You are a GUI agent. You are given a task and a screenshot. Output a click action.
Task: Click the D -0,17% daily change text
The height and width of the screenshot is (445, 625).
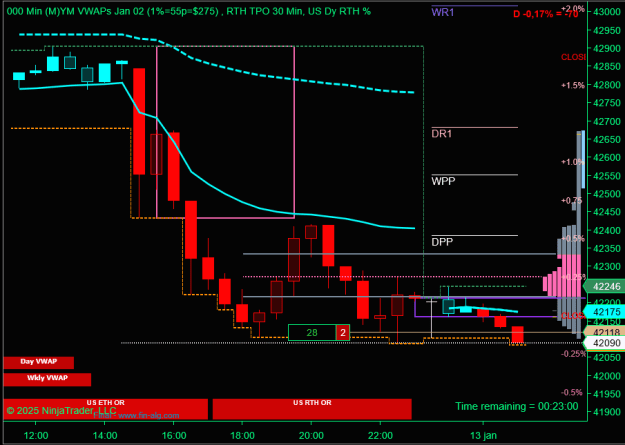tap(546, 15)
